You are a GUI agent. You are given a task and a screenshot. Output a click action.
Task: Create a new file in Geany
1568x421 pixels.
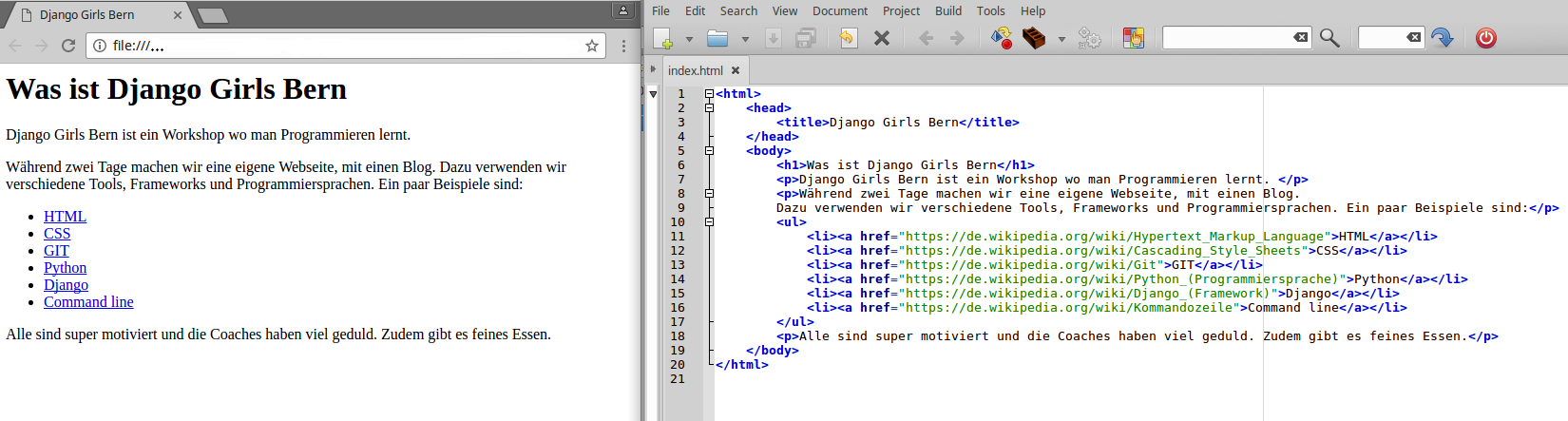(663, 38)
